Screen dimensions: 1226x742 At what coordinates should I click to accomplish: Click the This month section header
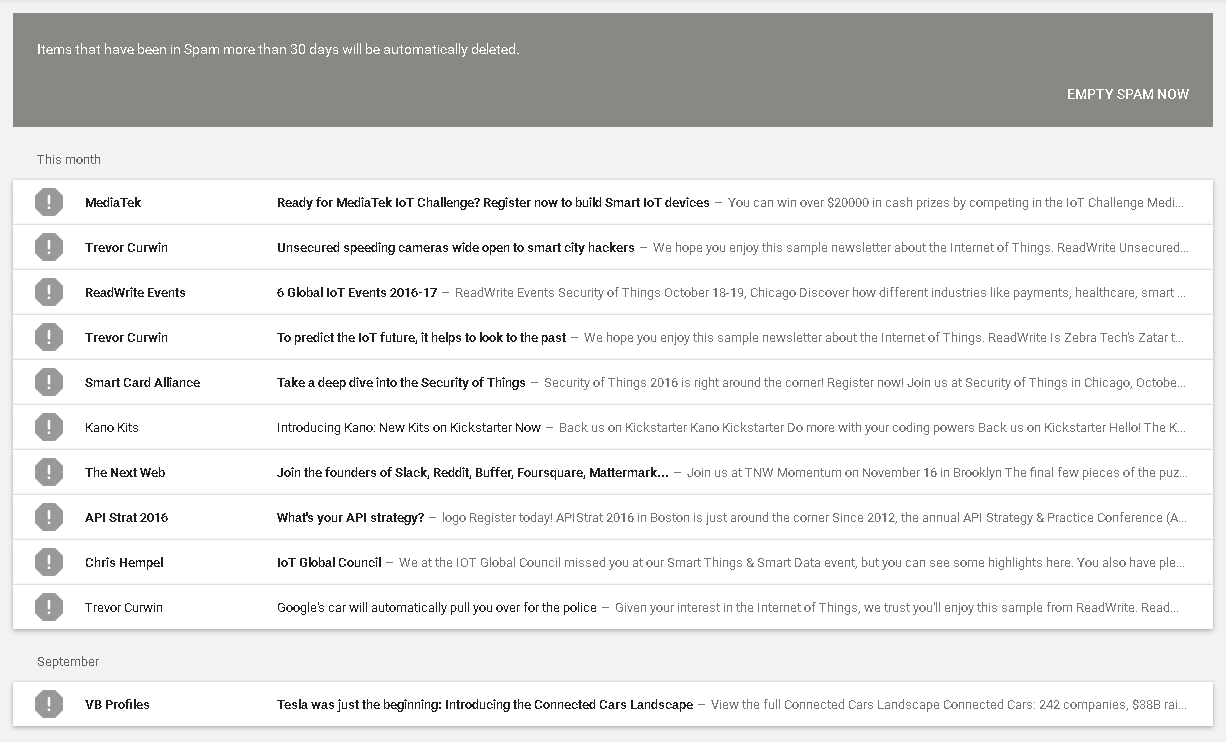pyautogui.click(x=69, y=159)
